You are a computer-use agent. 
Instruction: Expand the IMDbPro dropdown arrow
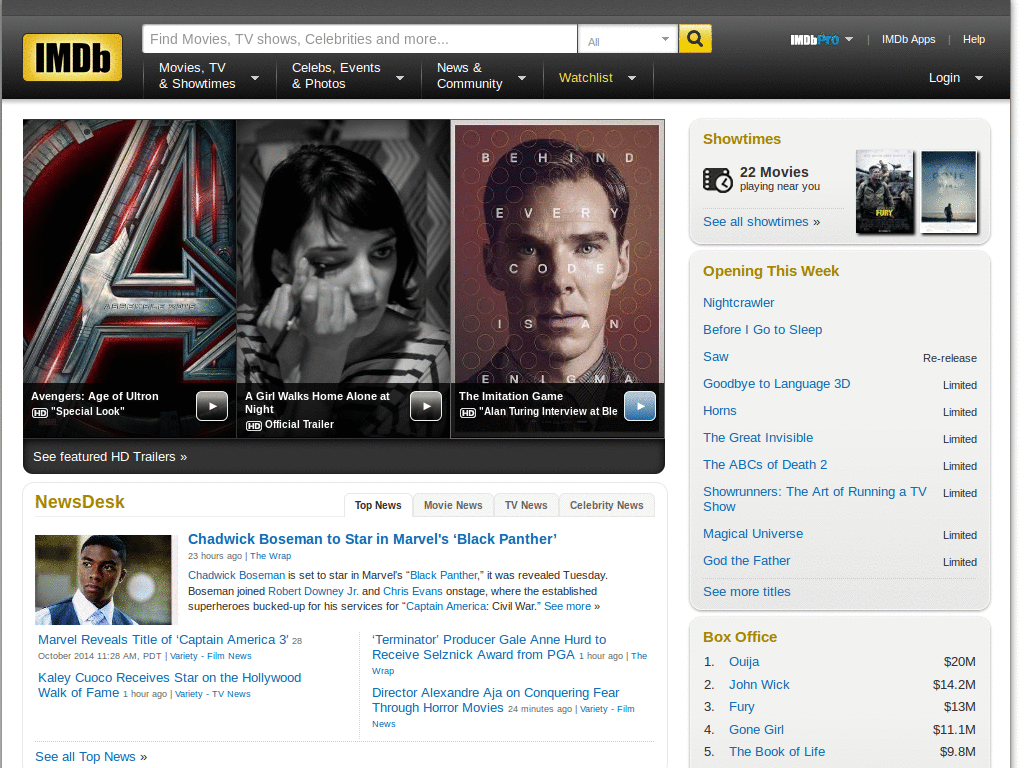click(849, 39)
